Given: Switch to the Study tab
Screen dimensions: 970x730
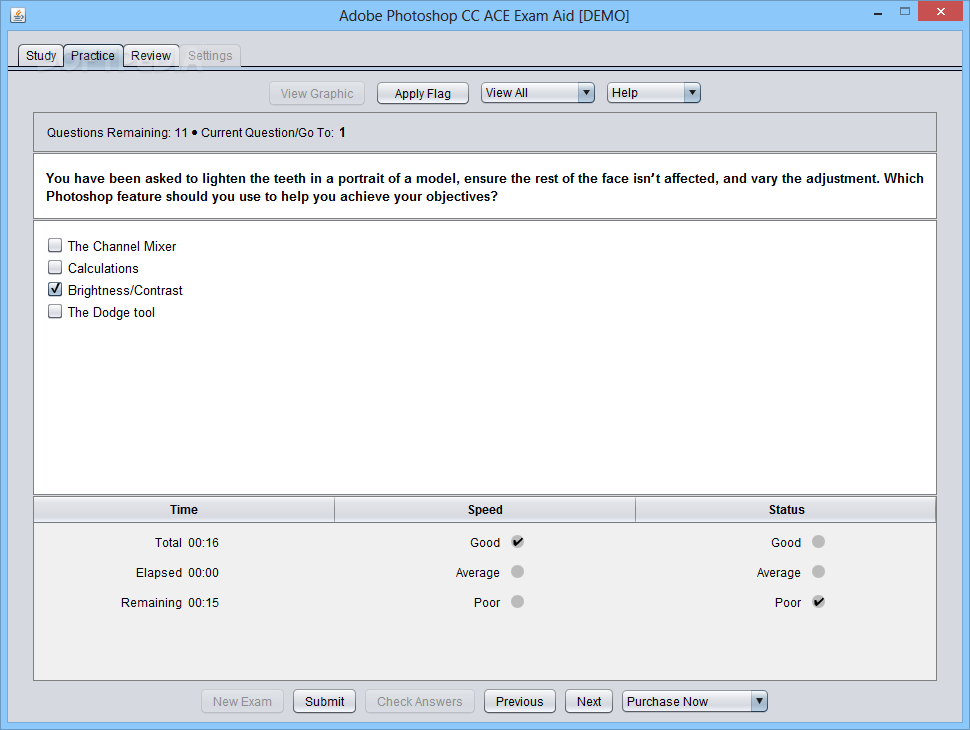Looking at the screenshot, I should coord(41,56).
